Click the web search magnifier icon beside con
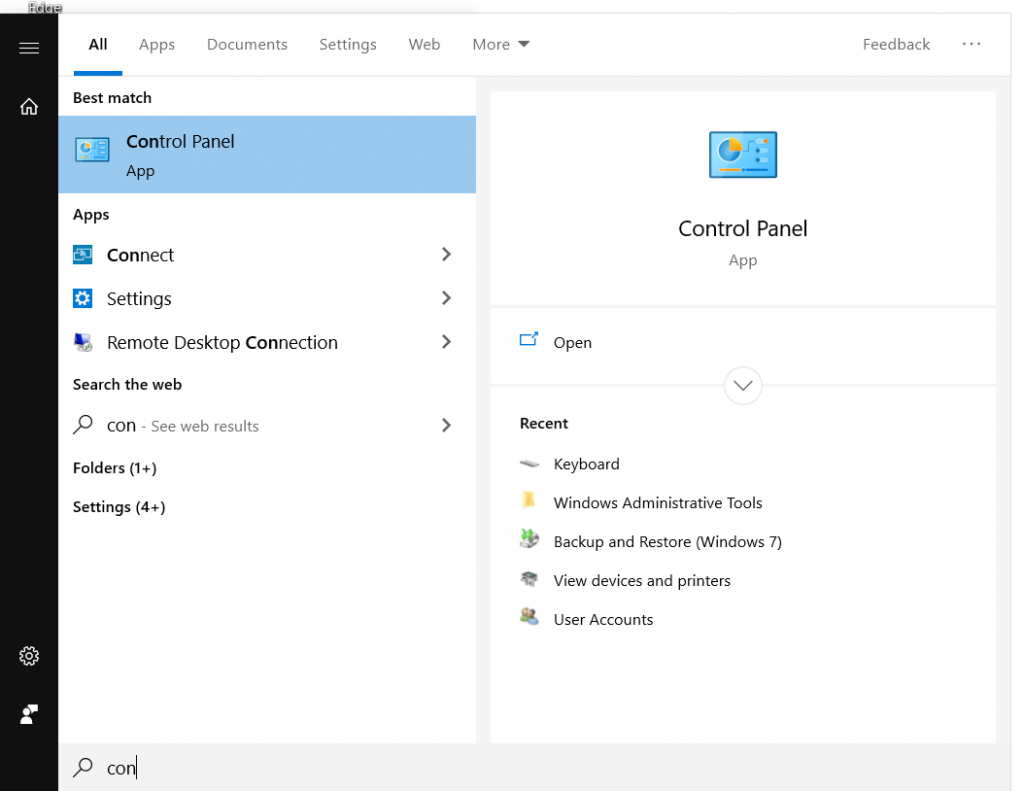 [82, 425]
